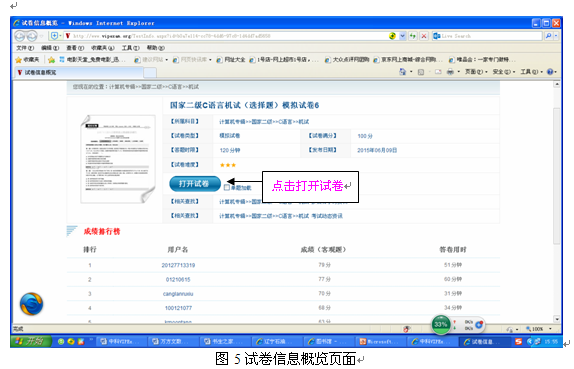Click the 打开试卷 button
Image resolution: width=574 pixels, height=369 pixels.
click(x=195, y=183)
